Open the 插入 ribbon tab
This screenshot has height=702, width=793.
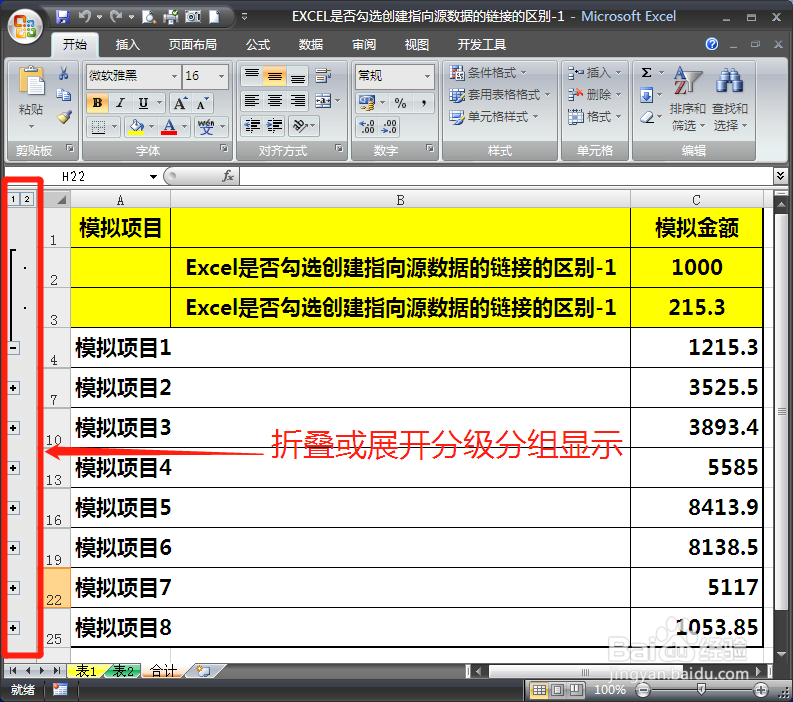tap(127, 45)
